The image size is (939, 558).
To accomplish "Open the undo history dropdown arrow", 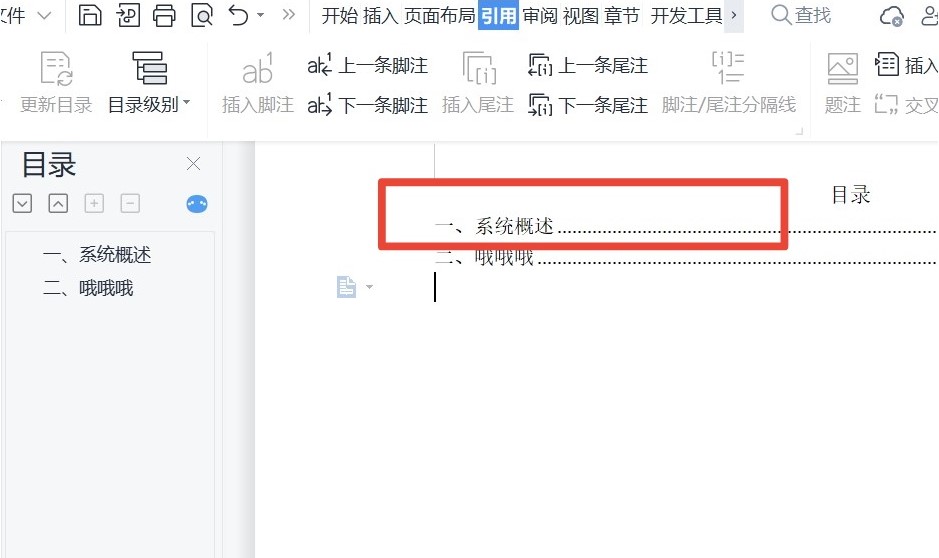I will pos(261,15).
